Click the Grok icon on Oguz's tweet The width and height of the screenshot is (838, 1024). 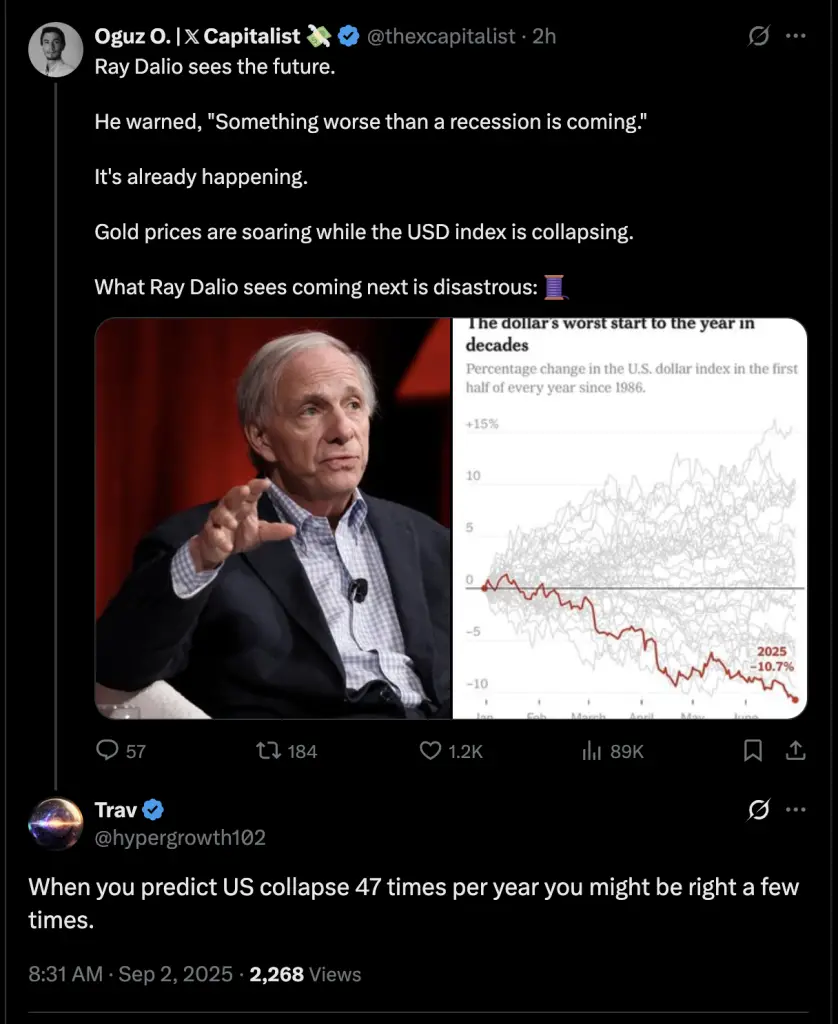tap(758, 36)
